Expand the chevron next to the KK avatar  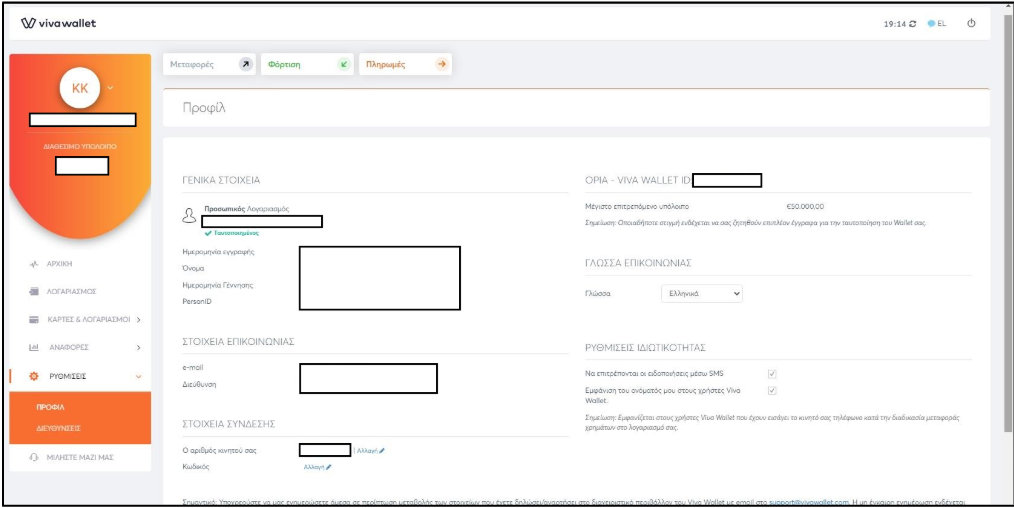(110, 87)
